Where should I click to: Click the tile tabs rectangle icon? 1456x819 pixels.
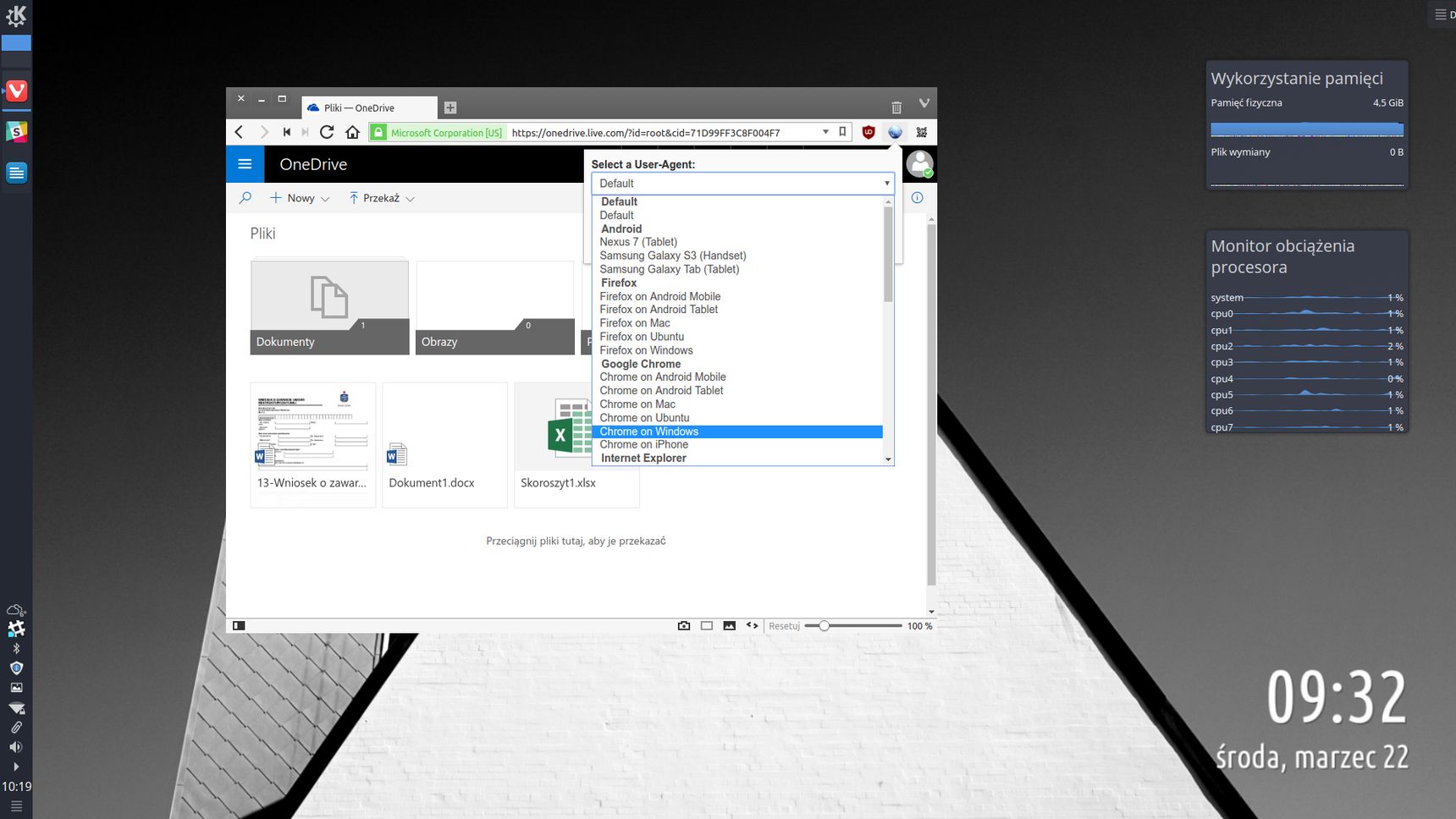tap(707, 626)
